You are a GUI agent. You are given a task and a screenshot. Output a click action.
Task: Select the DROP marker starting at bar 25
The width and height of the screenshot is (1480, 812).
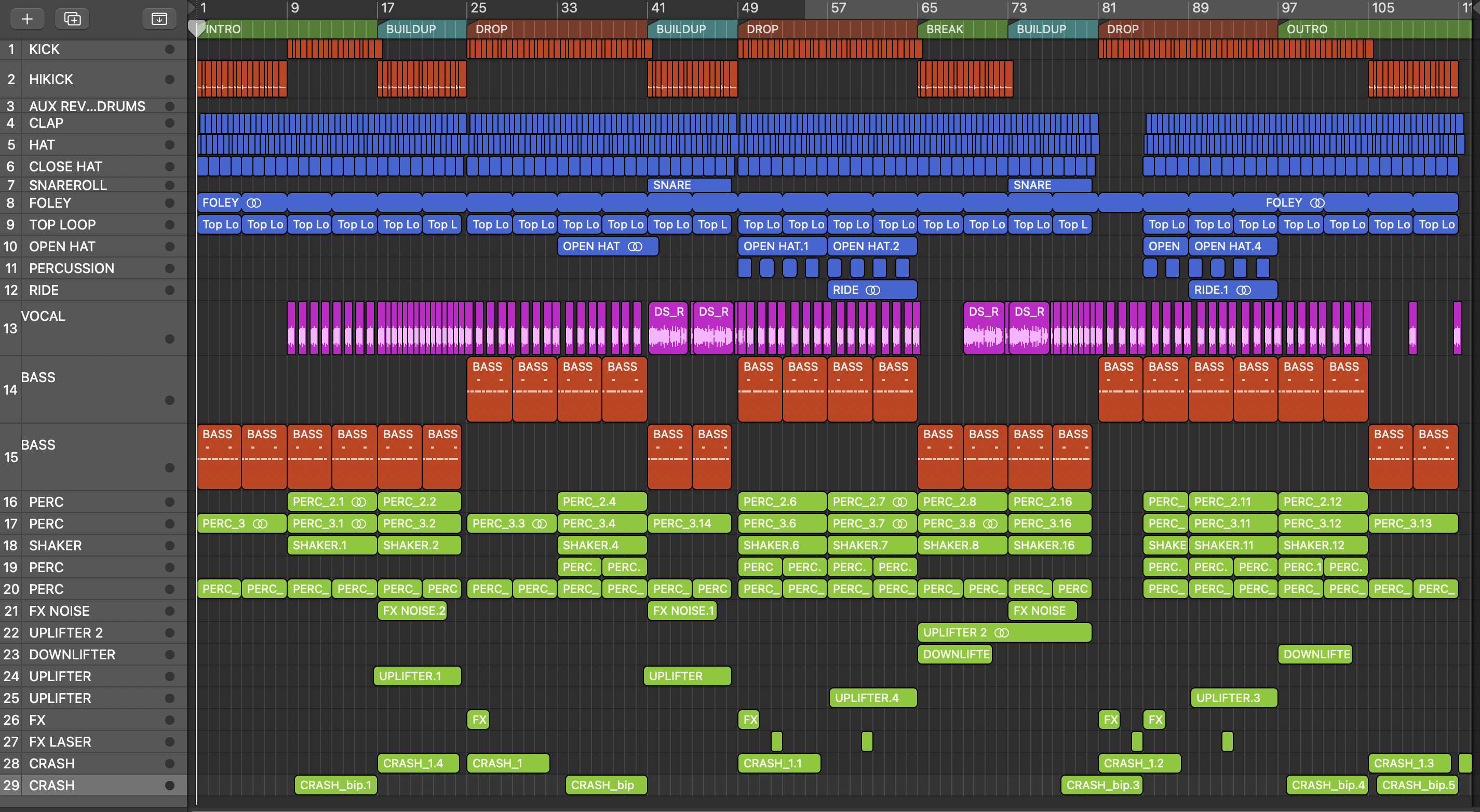(x=557, y=29)
